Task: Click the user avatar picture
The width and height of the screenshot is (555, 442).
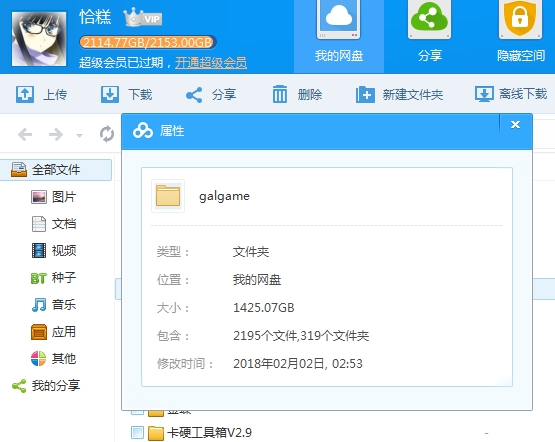Action: click(x=39, y=39)
